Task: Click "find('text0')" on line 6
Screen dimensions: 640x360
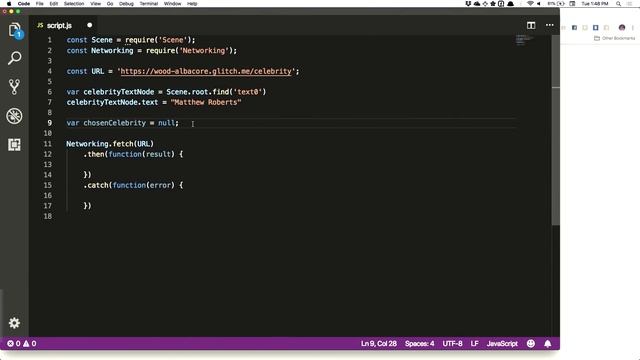Action: [x=239, y=92]
